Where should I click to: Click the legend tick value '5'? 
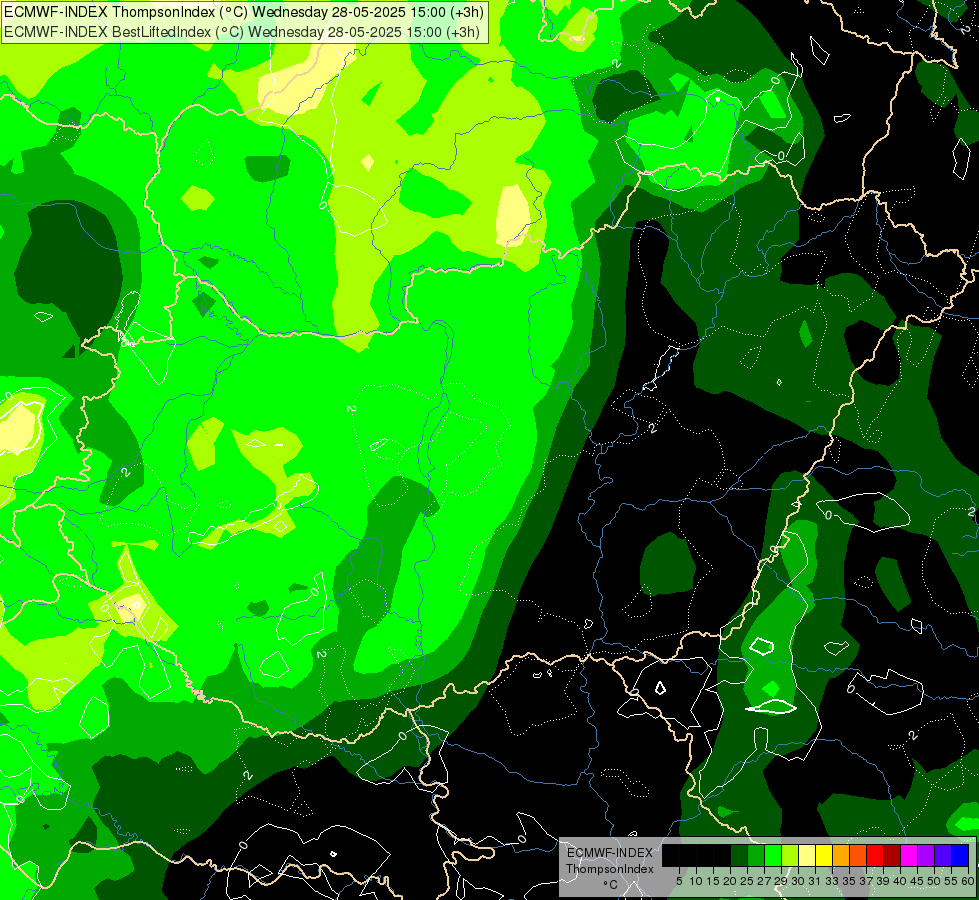(x=679, y=881)
